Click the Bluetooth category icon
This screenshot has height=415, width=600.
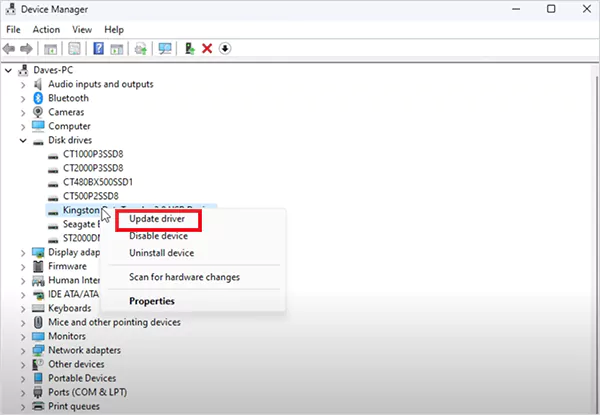coord(38,98)
